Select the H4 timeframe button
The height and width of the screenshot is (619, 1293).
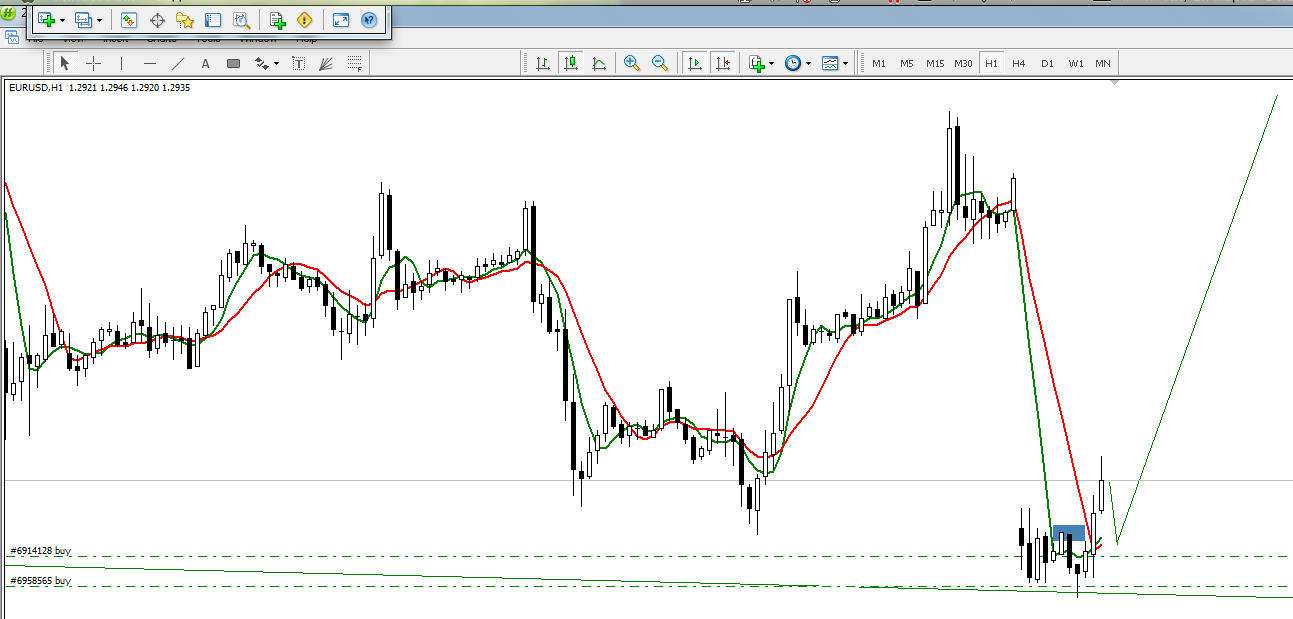1018,63
